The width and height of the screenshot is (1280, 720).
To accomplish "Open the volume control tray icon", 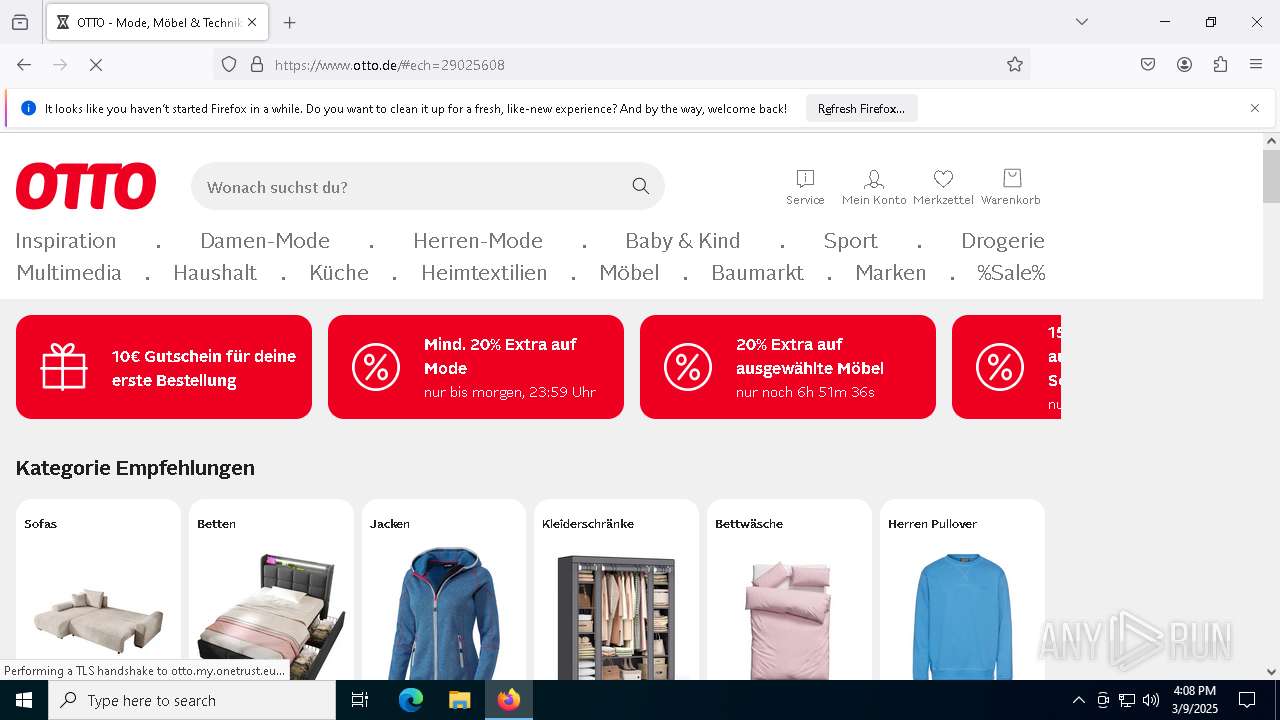I will click(x=1151, y=700).
